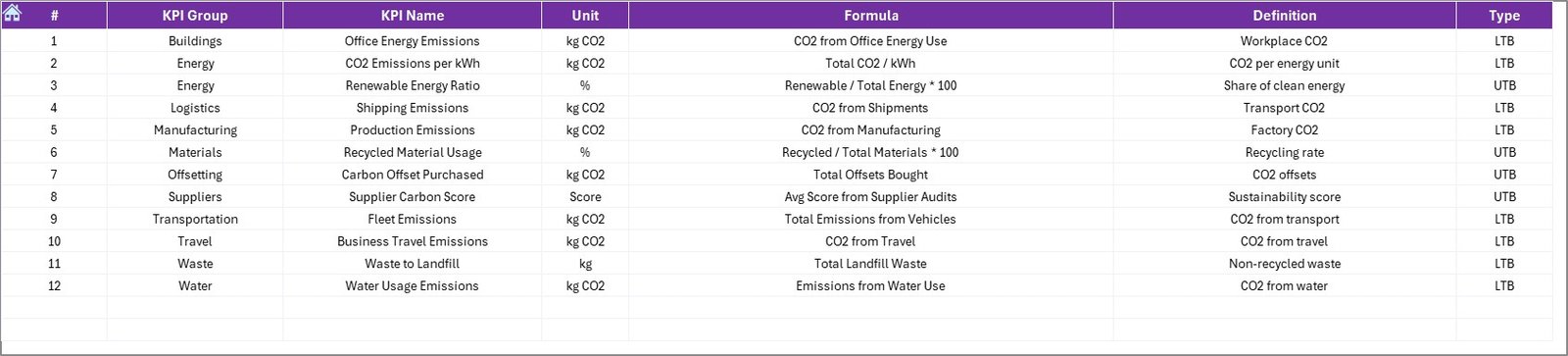Select the Recycling rate definition cell
Viewport: 1568px width, 356px height.
[x=1285, y=152]
